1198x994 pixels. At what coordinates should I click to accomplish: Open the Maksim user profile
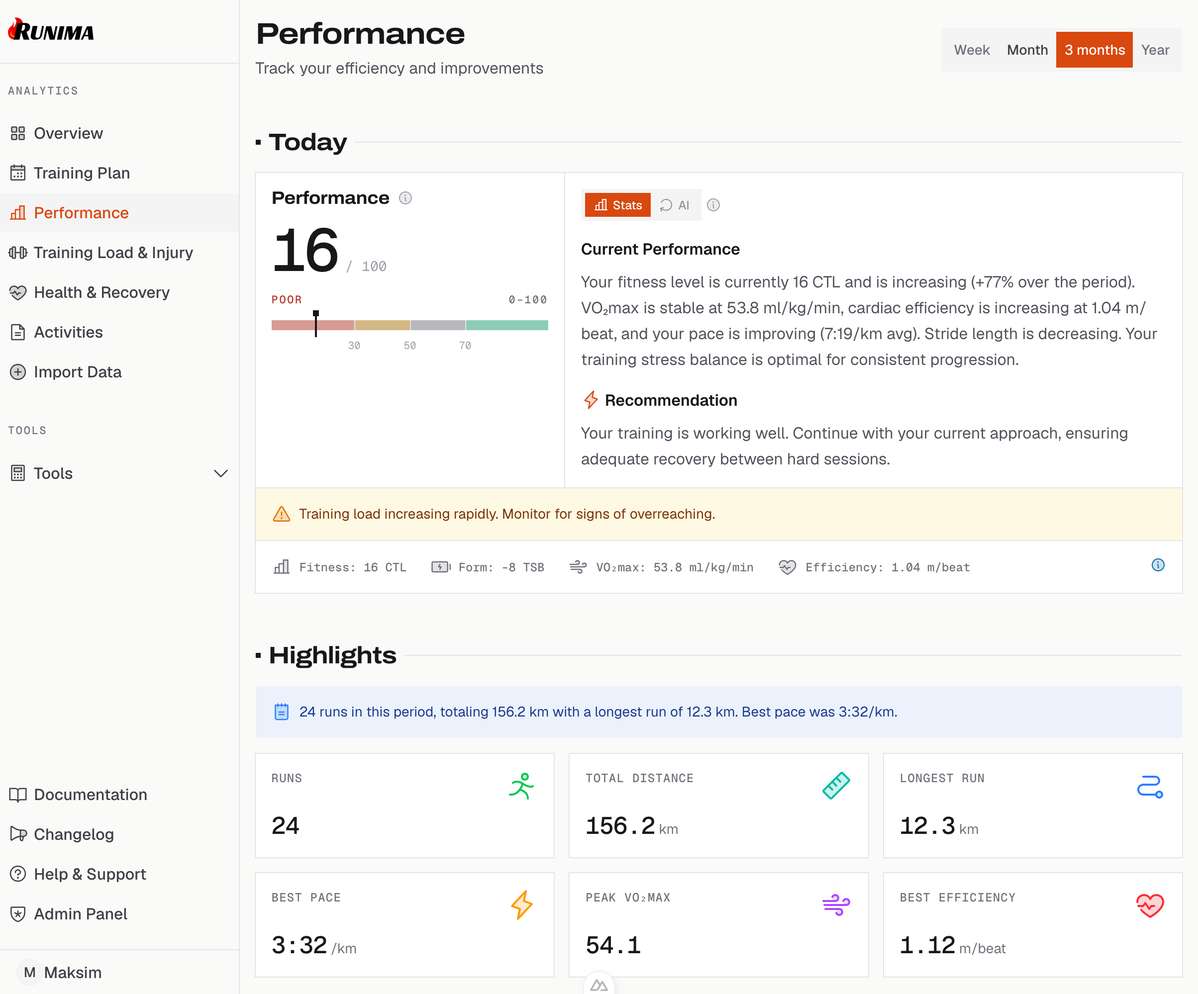tap(73, 973)
